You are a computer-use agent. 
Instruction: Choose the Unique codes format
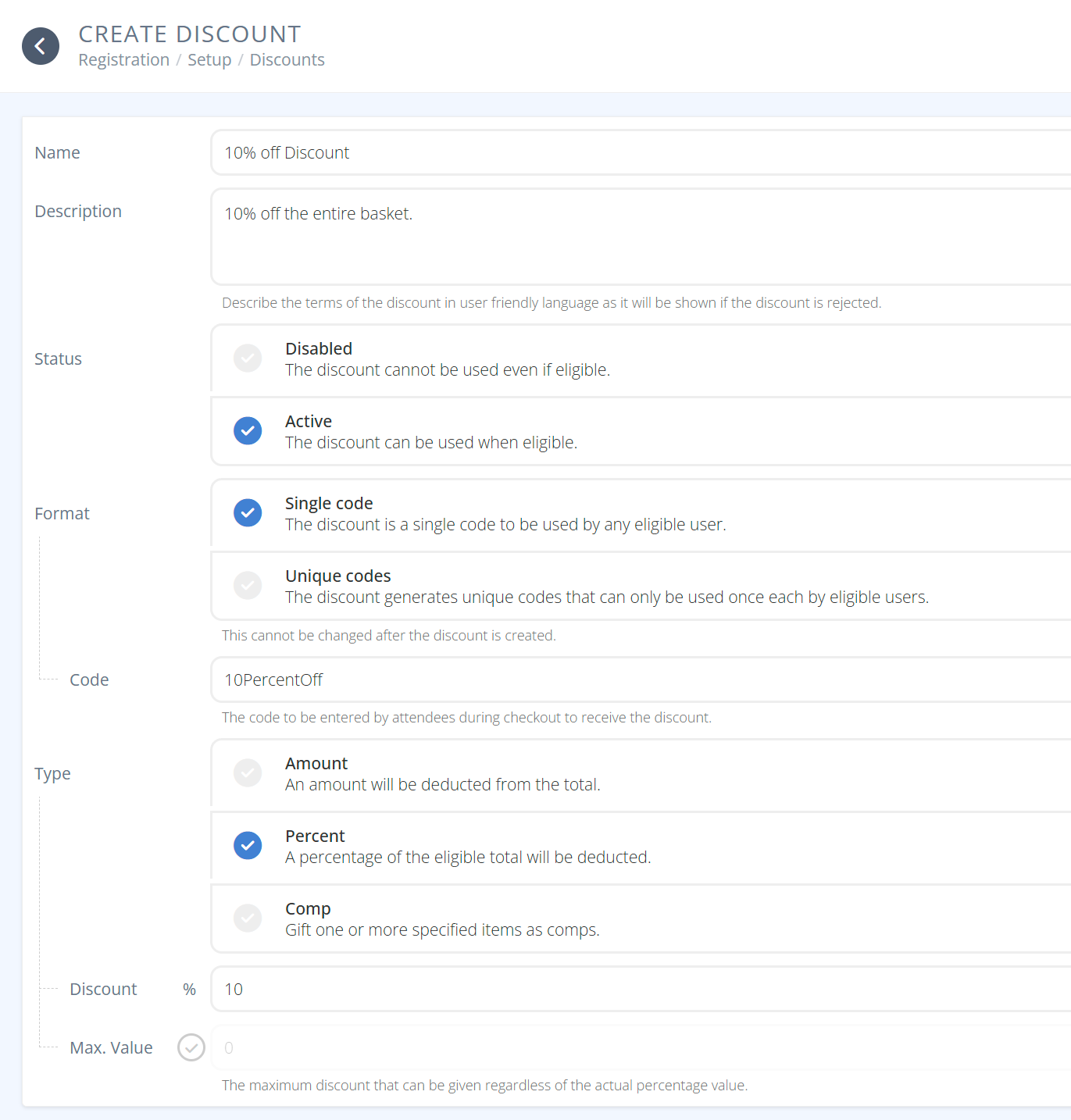(x=248, y=586)
